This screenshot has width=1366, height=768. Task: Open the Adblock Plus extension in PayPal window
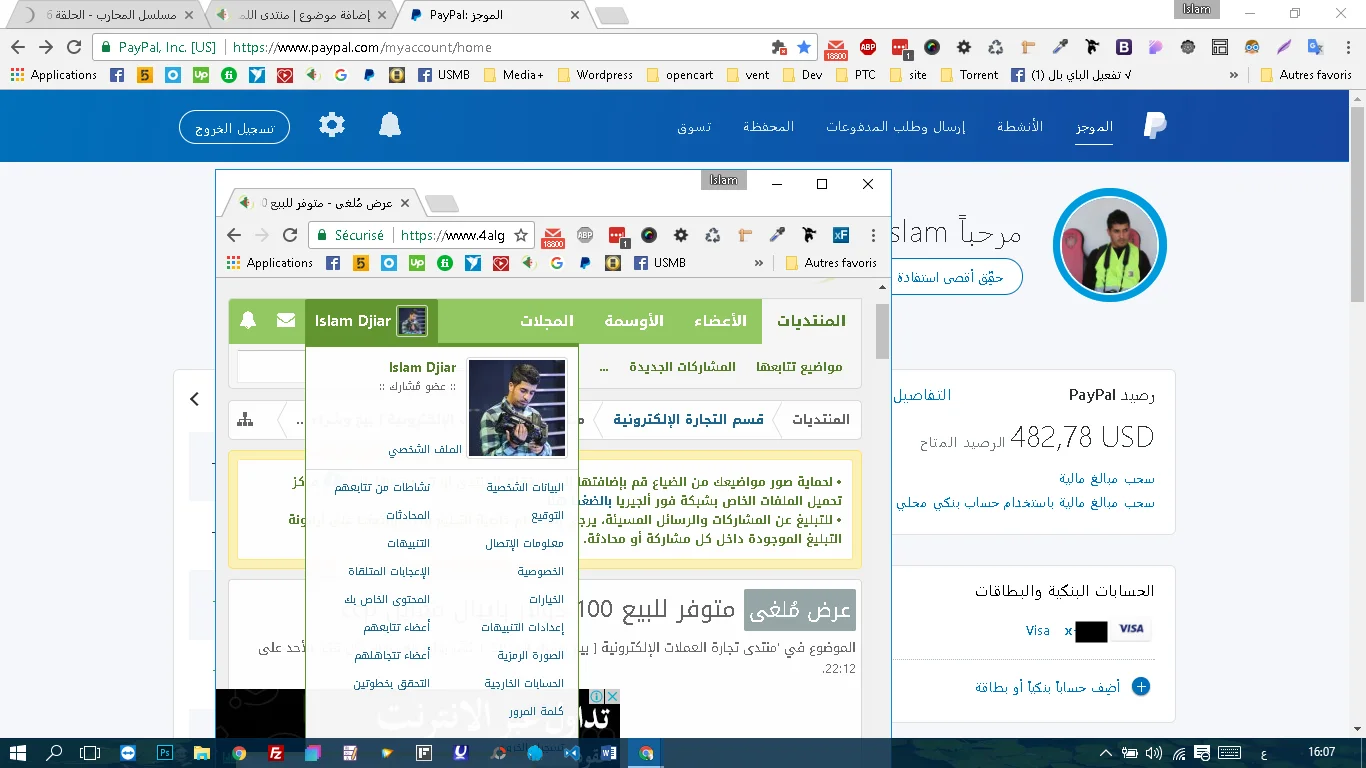[868, 47]
